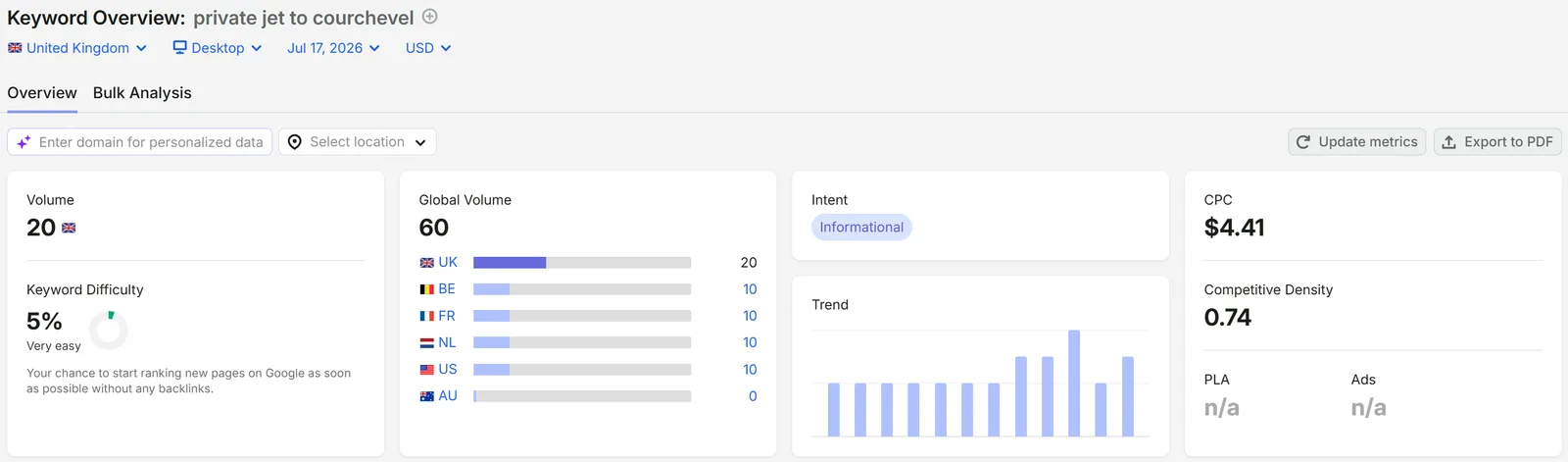Click the US volume value 10
The height and width of the screenshot is (462, 1568).
pyautogui.click(x=750, y=370)
